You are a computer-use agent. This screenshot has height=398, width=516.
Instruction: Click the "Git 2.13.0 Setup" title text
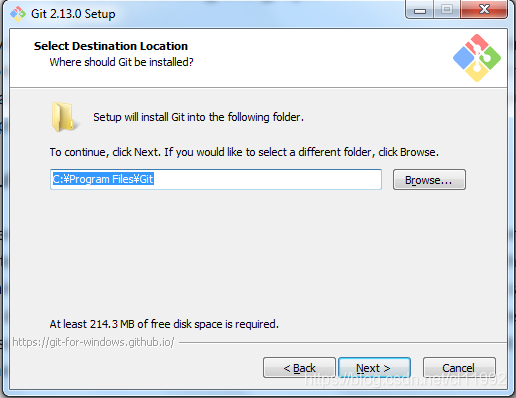pos(73,14)
